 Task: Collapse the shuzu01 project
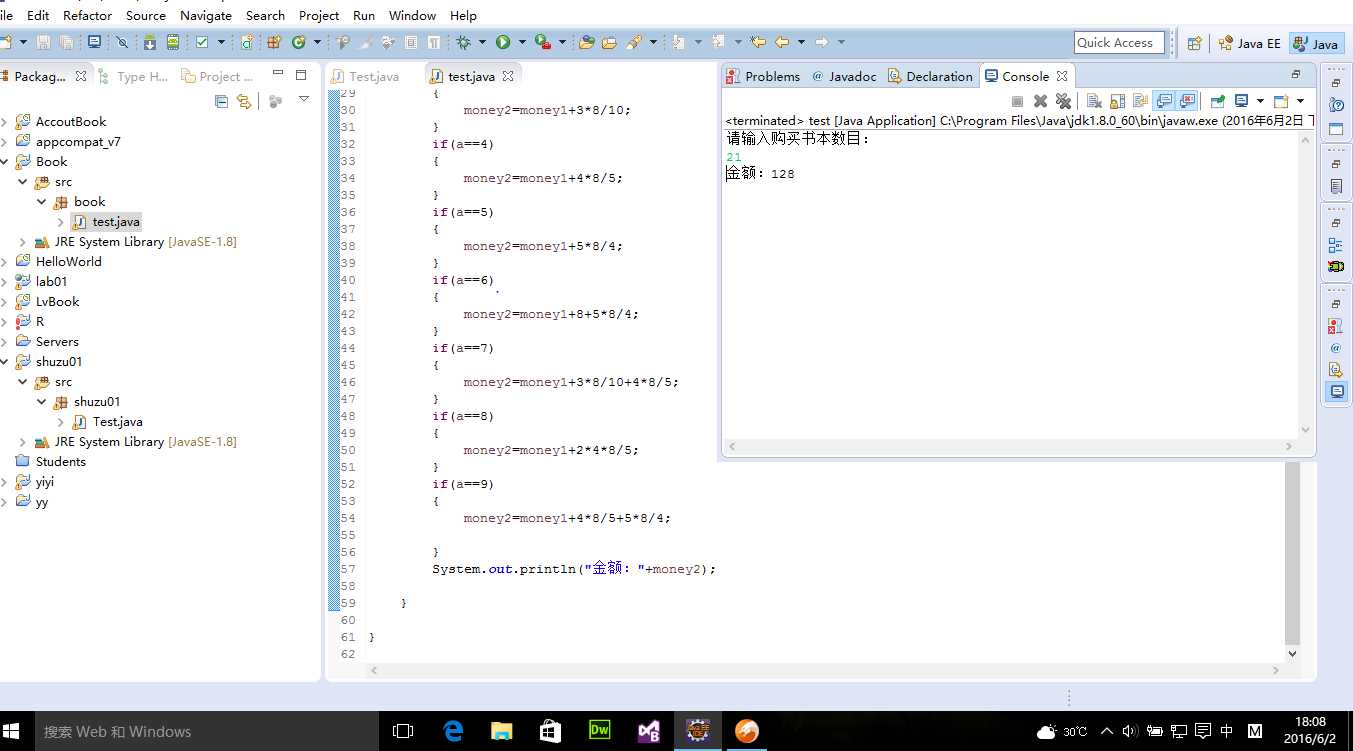(x=4, y=362)
